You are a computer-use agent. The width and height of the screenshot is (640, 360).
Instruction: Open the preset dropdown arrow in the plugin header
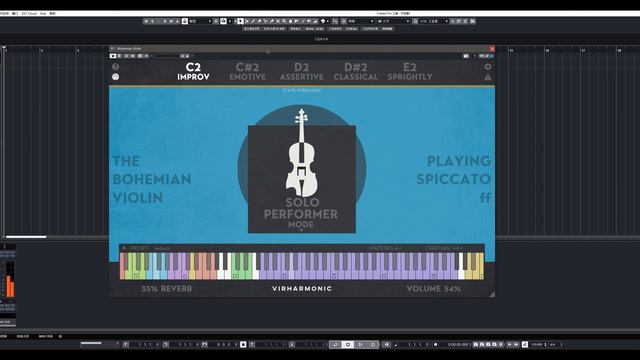click(192, 56)
